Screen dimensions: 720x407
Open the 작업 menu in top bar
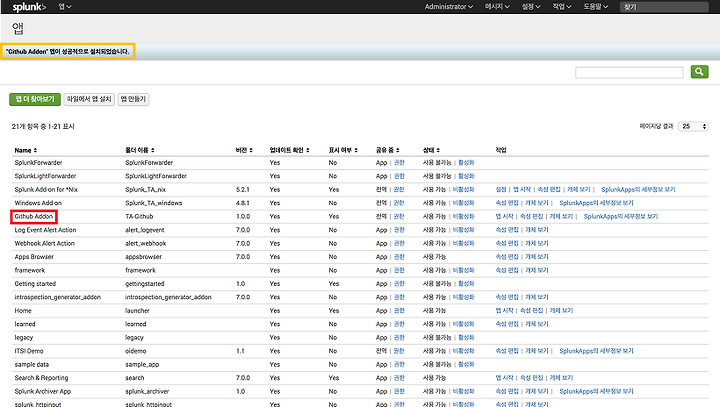coord(562,7)
